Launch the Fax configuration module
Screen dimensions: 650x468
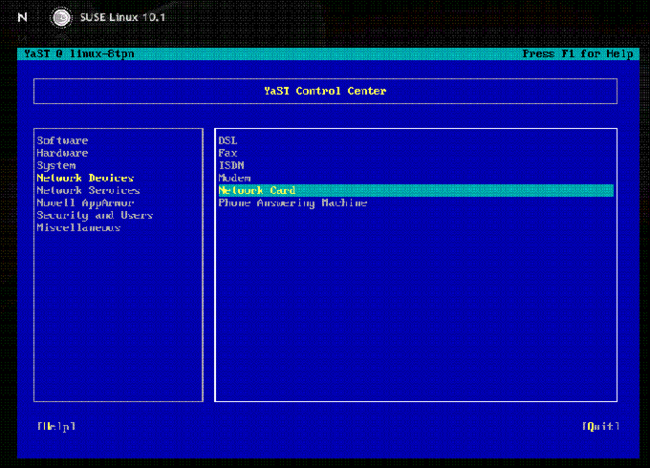point(228,153)
